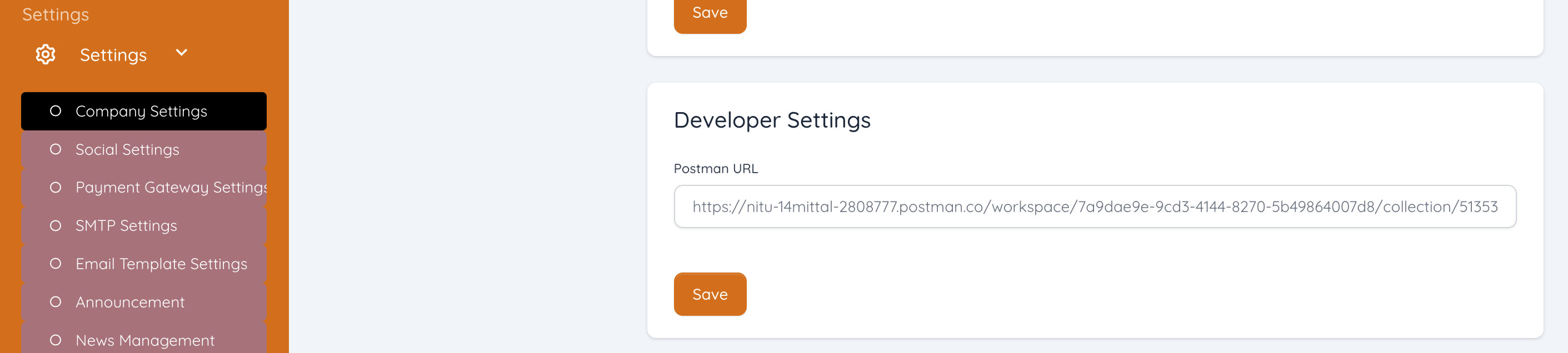Select Email Template Settings
This screenshot has height=353, width=1568.
pyautogui.click(x=161, y=264)
